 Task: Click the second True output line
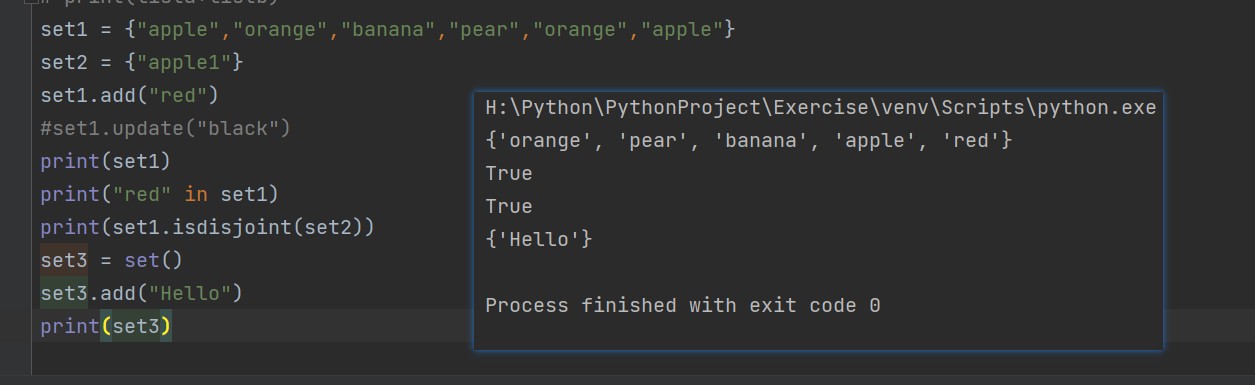(509, 206)
